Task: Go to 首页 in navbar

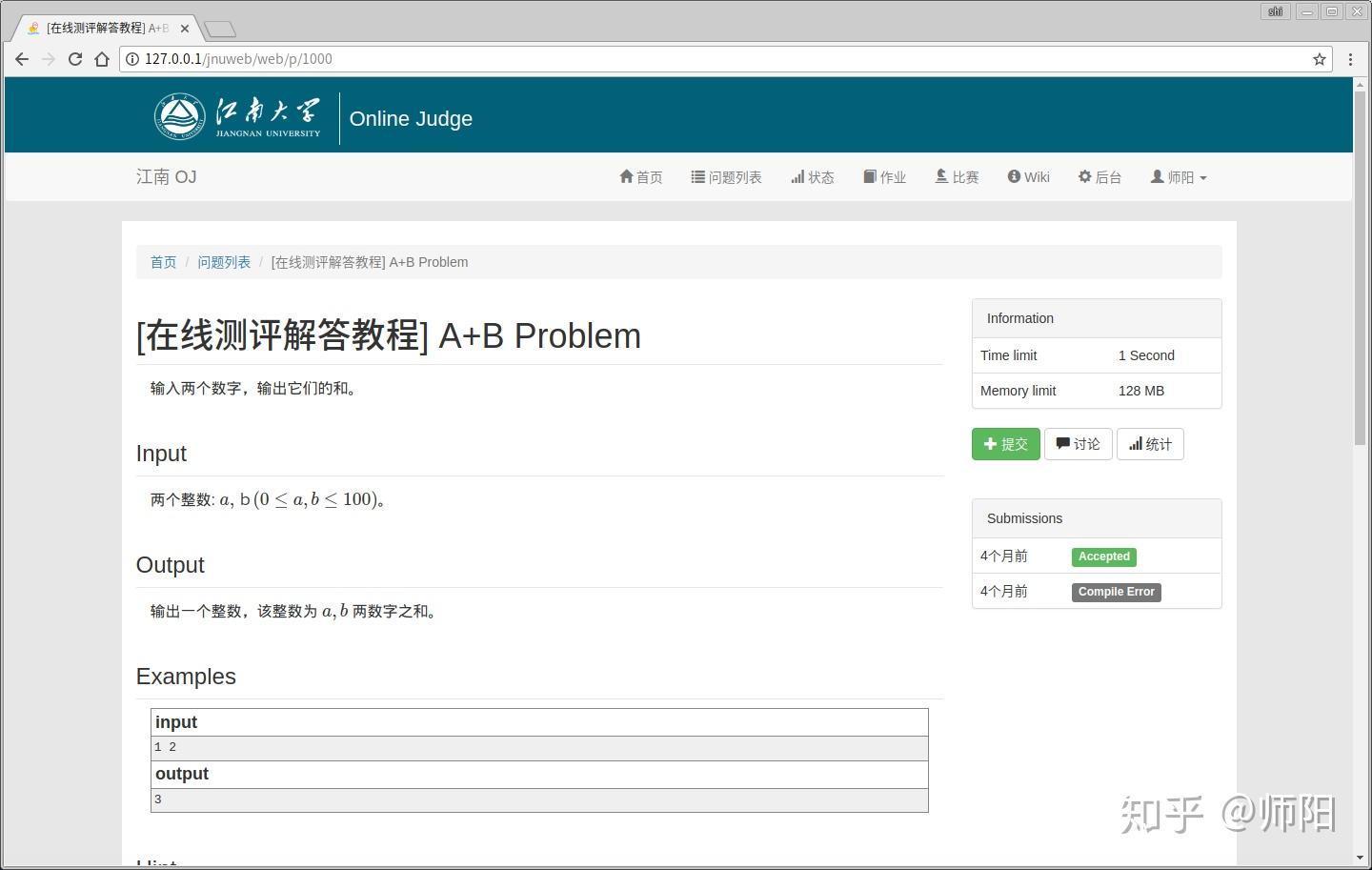Action: pos(641,177)
